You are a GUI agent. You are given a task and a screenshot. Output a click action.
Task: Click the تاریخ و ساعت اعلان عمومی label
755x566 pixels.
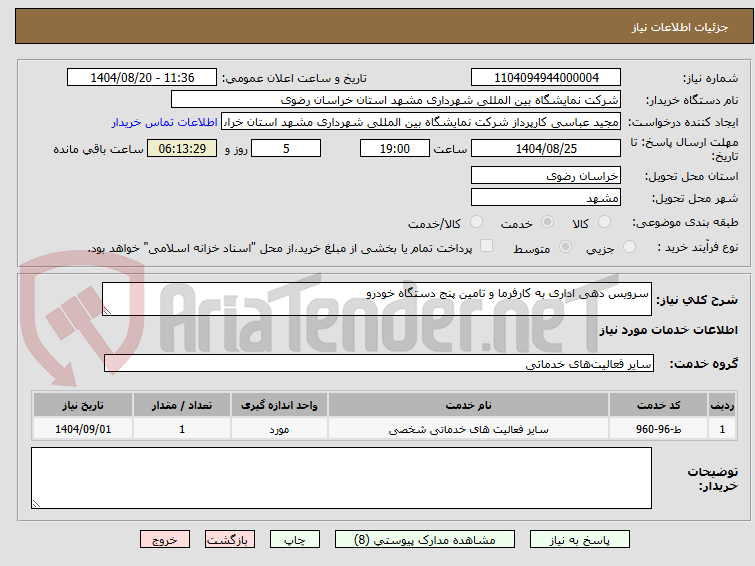[294, 78]
